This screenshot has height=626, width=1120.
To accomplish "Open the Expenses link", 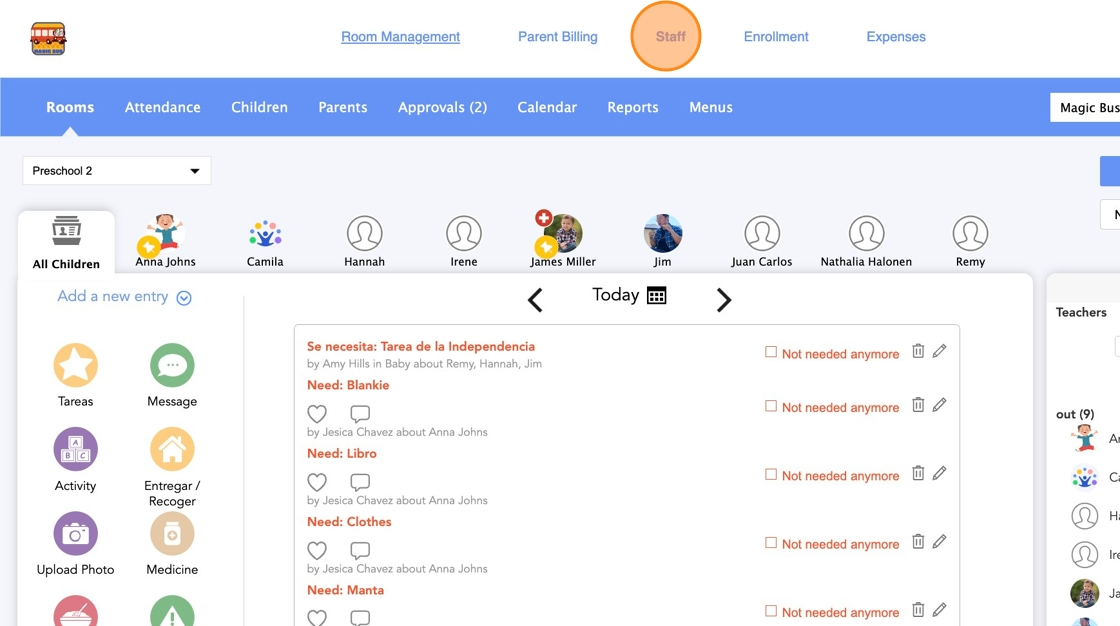I will [x=896, y=36].
